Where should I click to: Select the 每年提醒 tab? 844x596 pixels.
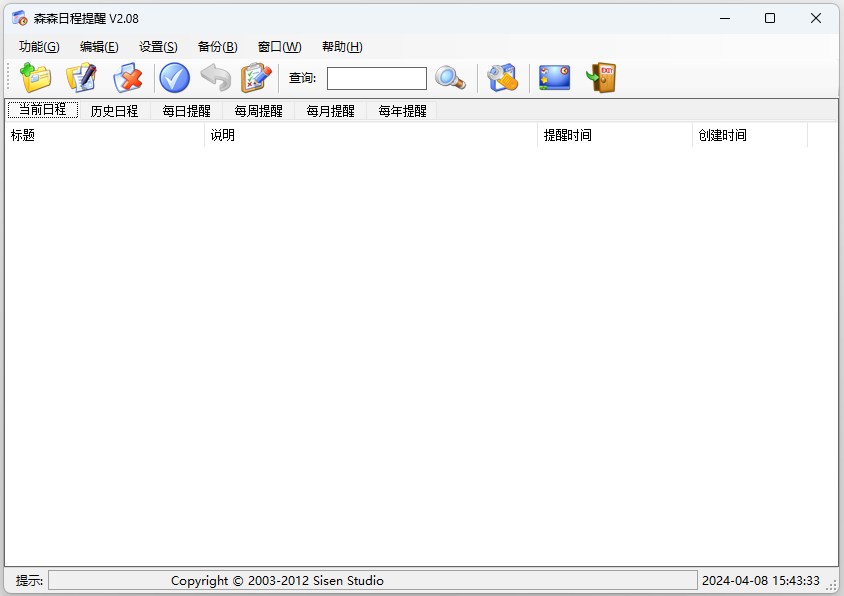tap(402, 111)
